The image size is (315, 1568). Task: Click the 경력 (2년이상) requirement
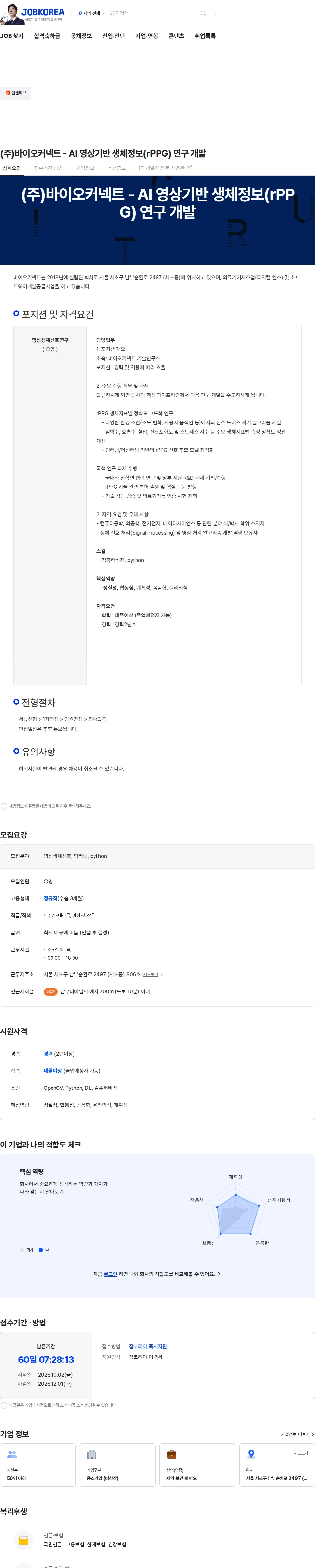pos(59,1054)
